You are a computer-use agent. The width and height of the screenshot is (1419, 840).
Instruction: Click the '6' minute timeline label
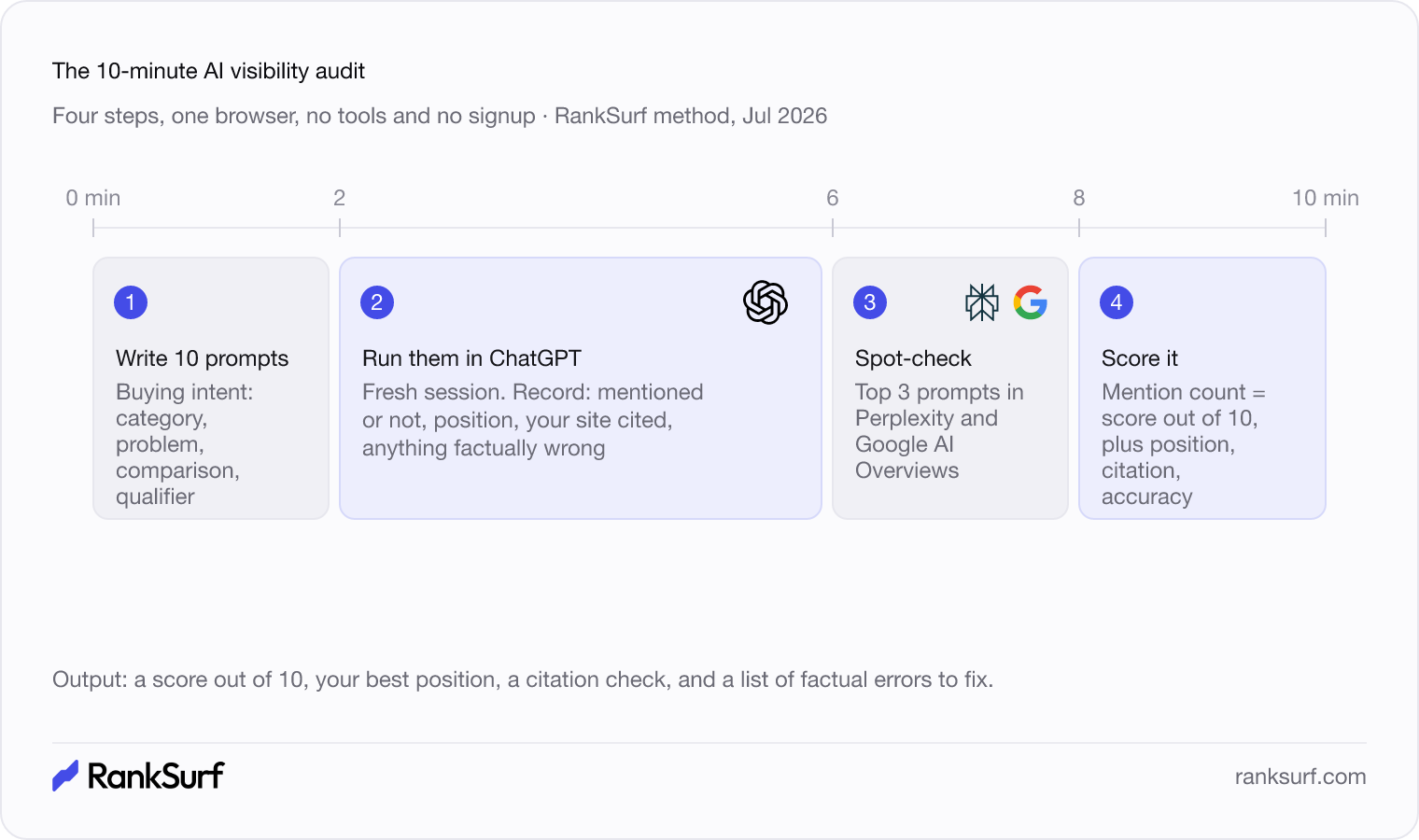click(833, 198)
